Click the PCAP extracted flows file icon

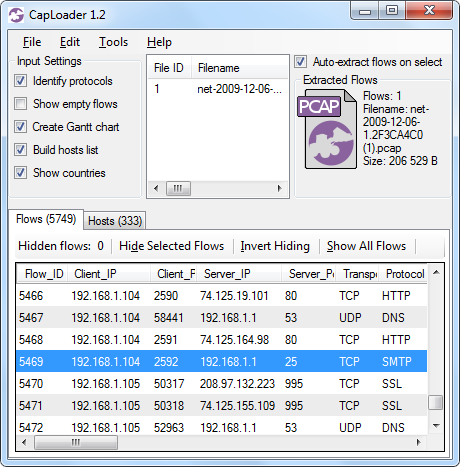[x=327, y=129]
